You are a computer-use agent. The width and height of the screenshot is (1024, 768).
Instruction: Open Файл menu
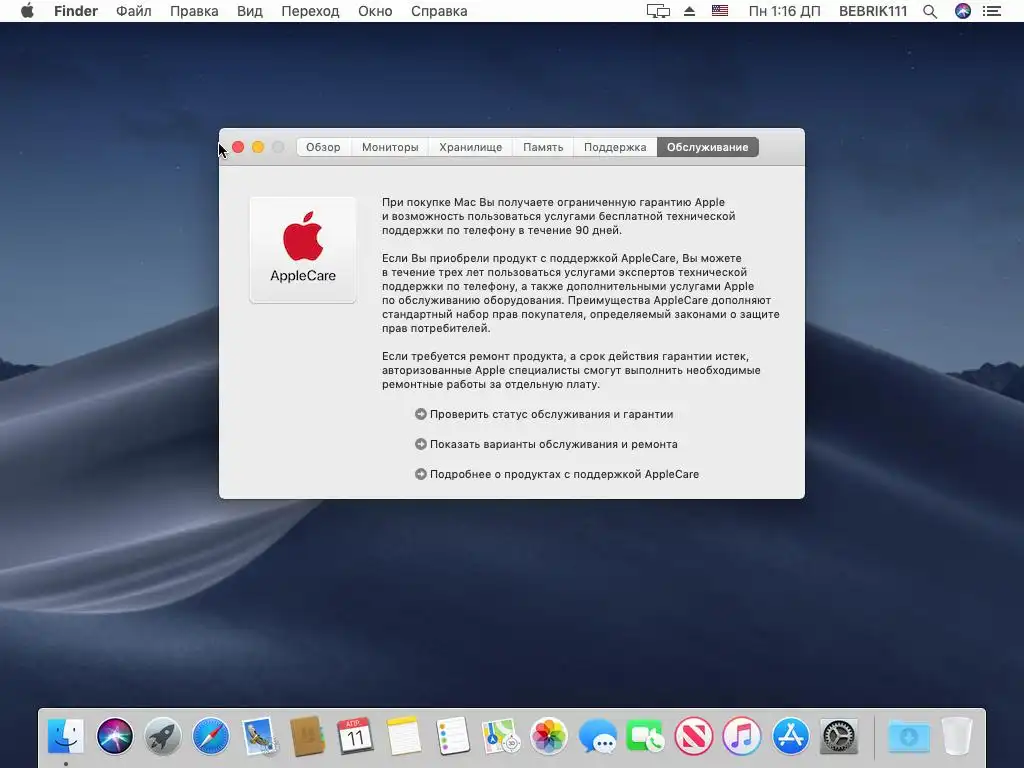[133, 11]
